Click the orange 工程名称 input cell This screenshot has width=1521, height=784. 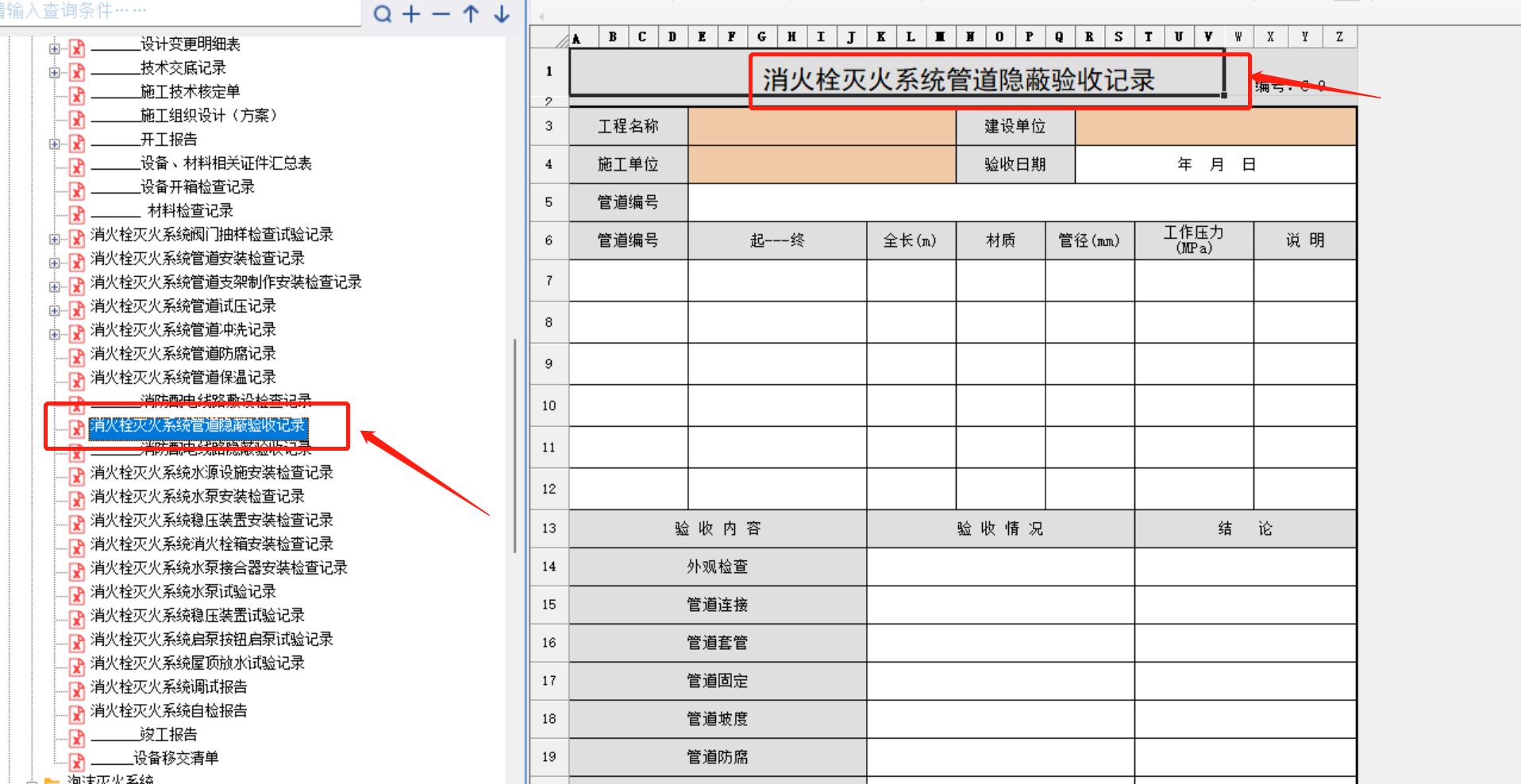click(822, 126)
